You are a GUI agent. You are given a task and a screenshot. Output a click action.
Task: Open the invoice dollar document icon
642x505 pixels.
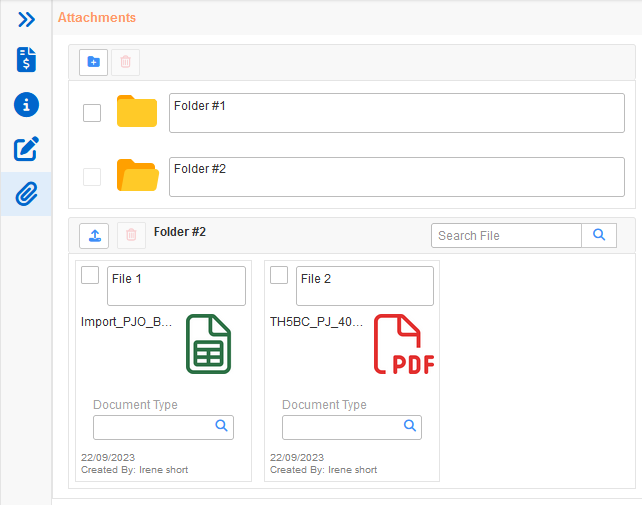click(x=26, y=60)
